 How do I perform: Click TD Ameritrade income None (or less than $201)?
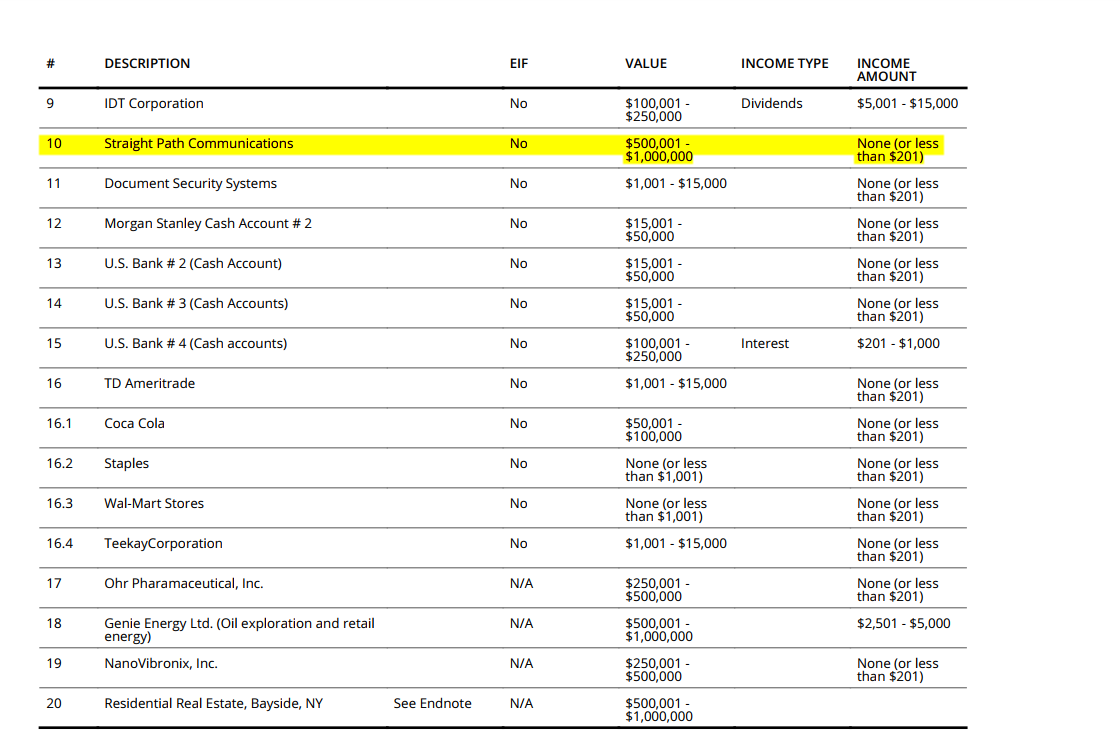pyautogui.click(x=897, y=390)
